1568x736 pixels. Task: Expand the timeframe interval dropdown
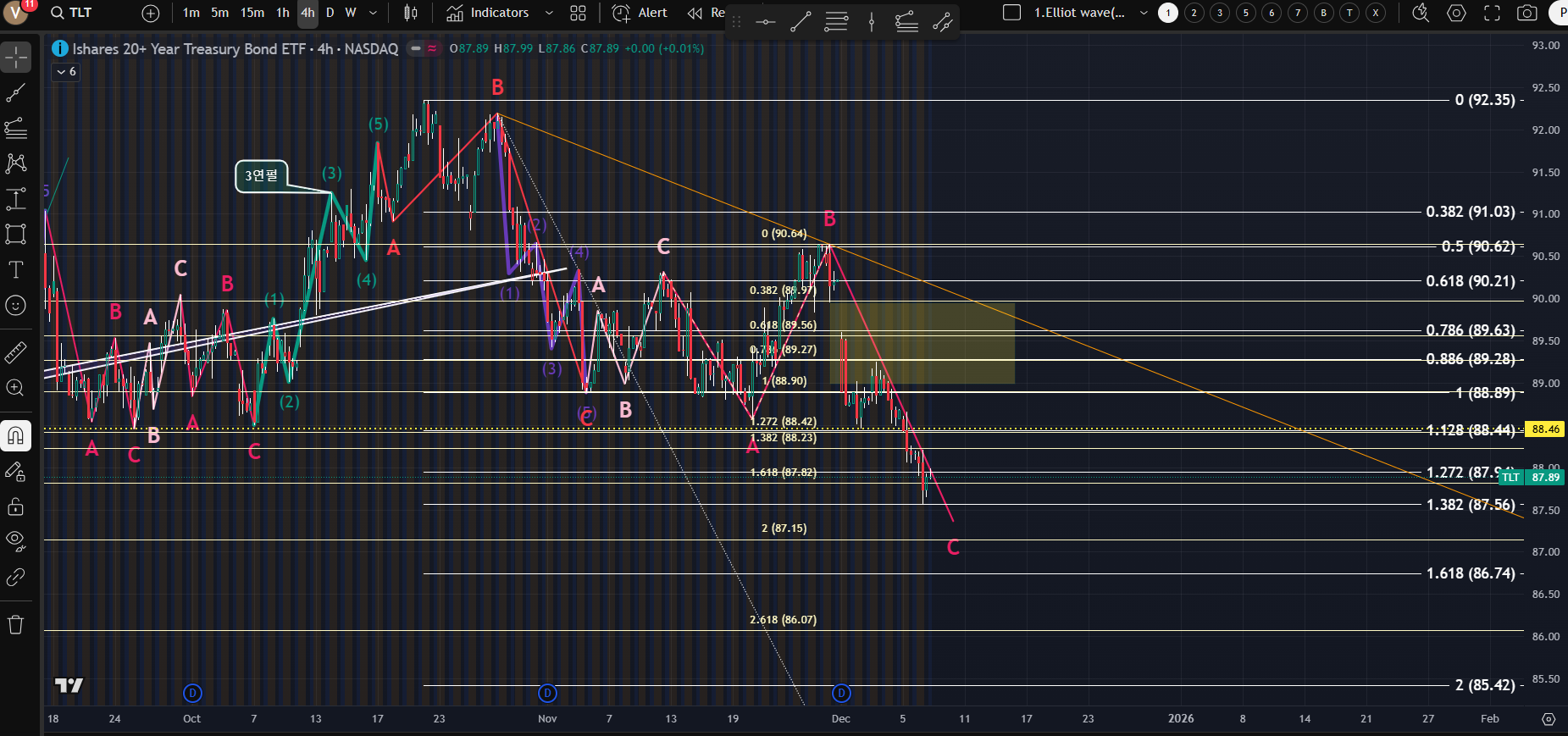[373, 13]
